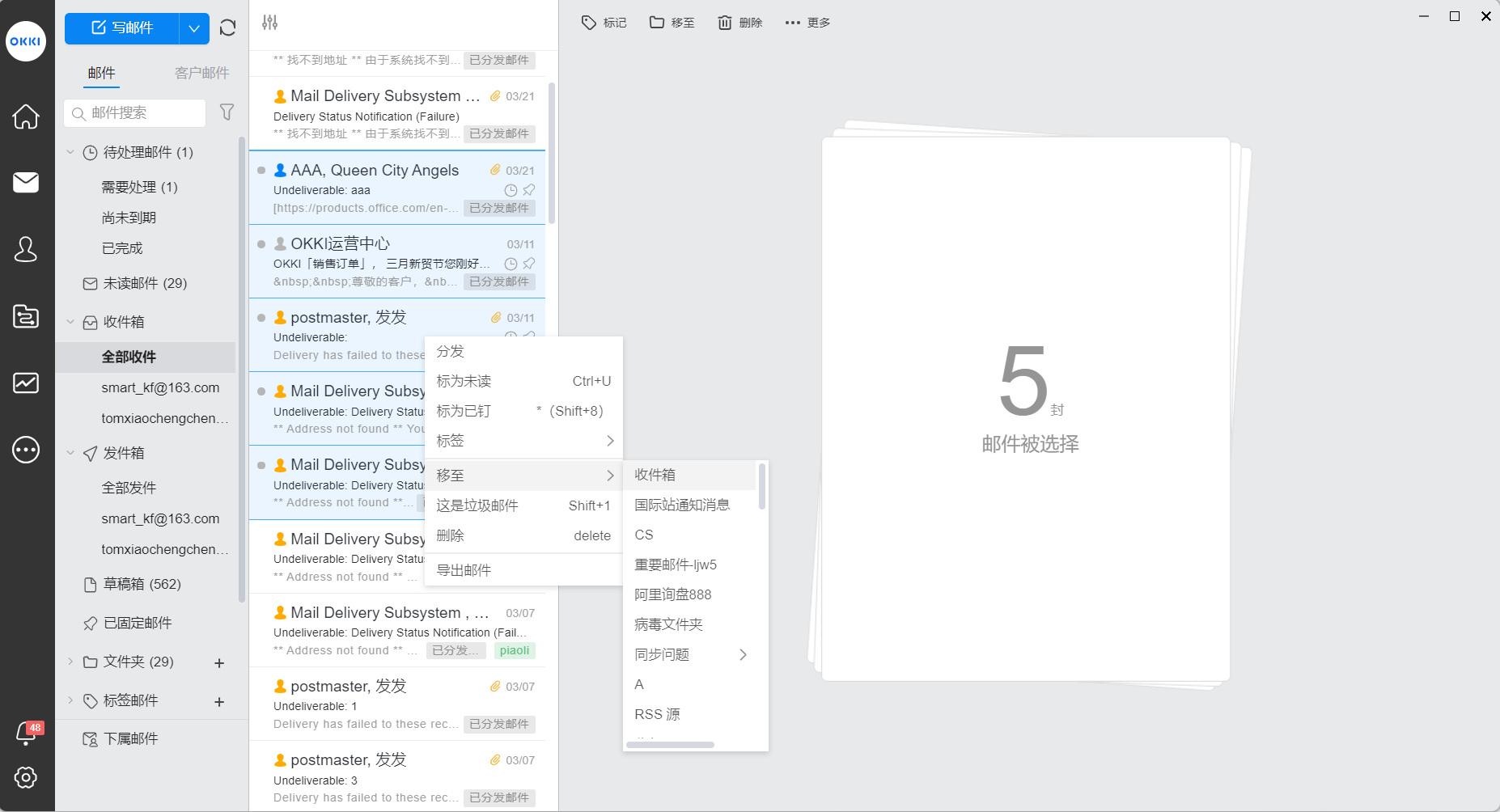The image size is (1500, 812).
Task: Move the mails to 收件箱 in the submenu
Action: [x=689, y=475]
